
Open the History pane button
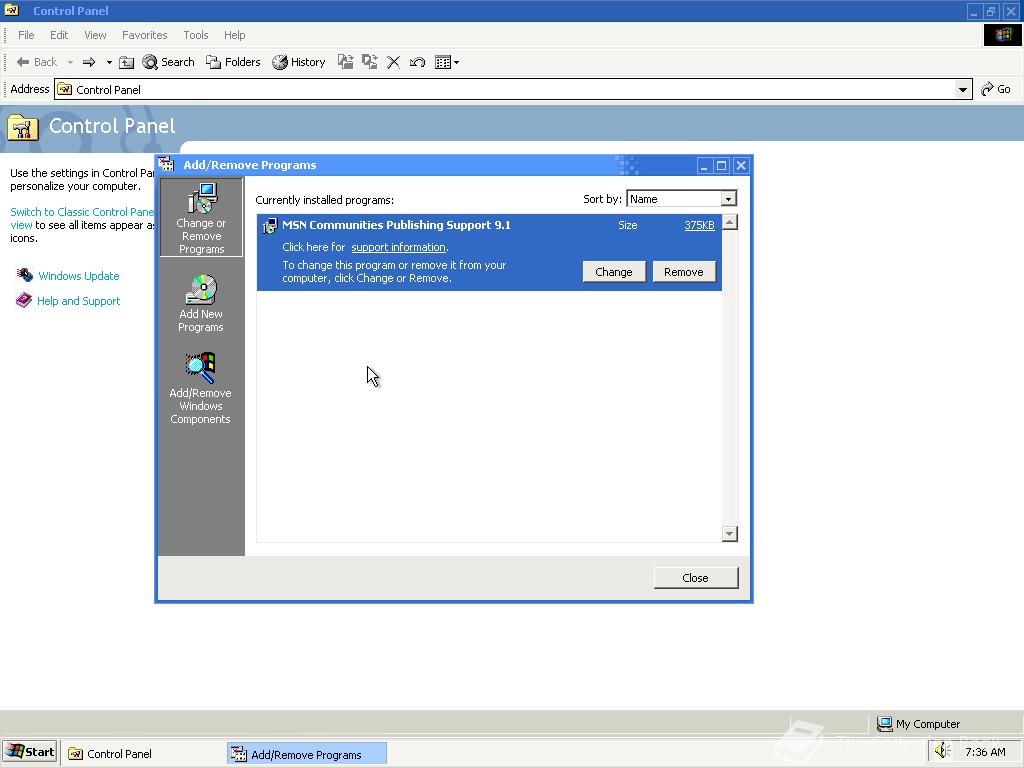pyautogui.click(x=299, y=62)
